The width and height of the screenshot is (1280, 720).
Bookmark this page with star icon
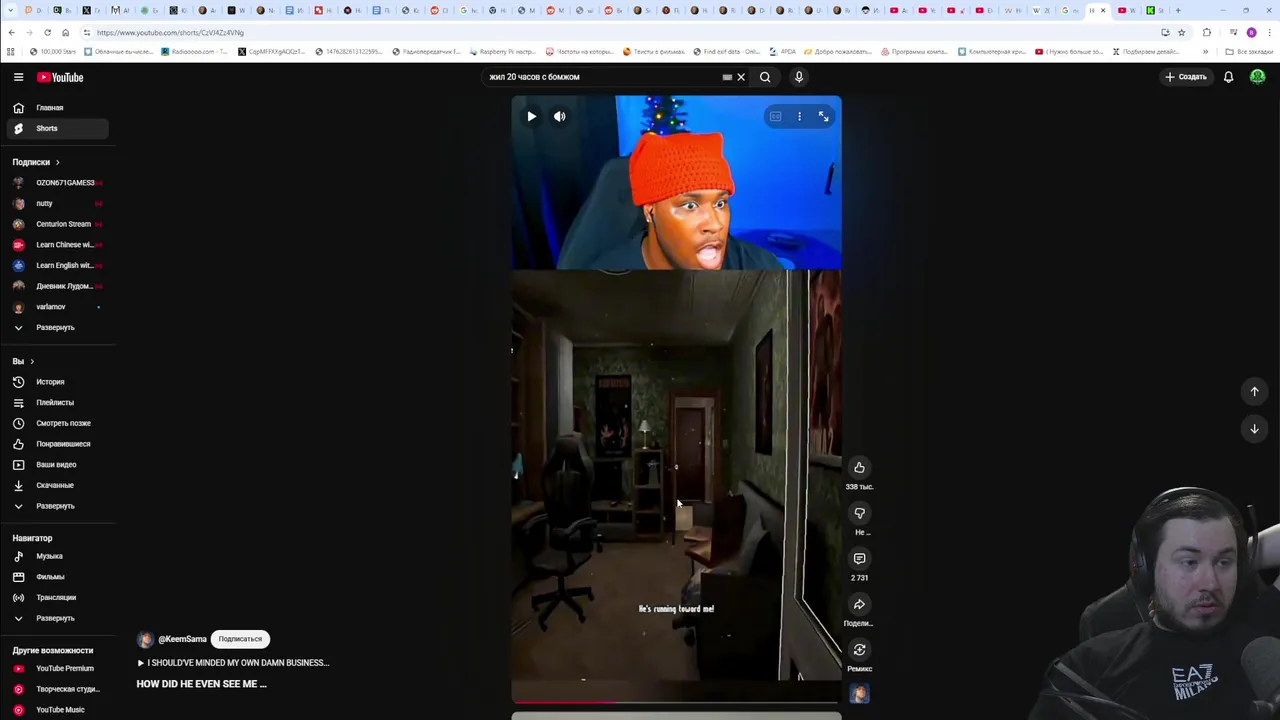[x=1181, y=32]
